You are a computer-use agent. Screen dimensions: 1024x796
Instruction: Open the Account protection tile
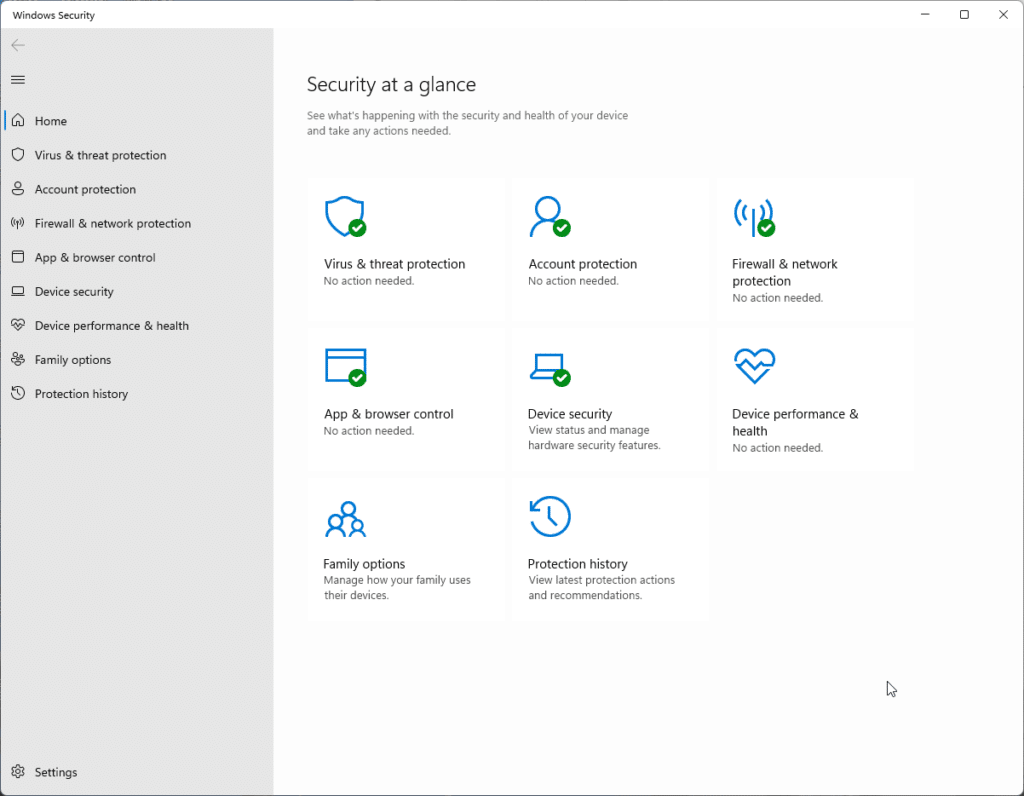click(x=610, y=248)
